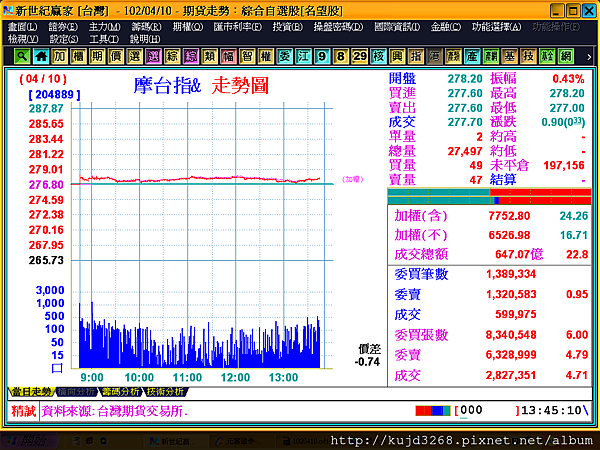Open the 功能選擇(A) menu

[x=497, y=27]
